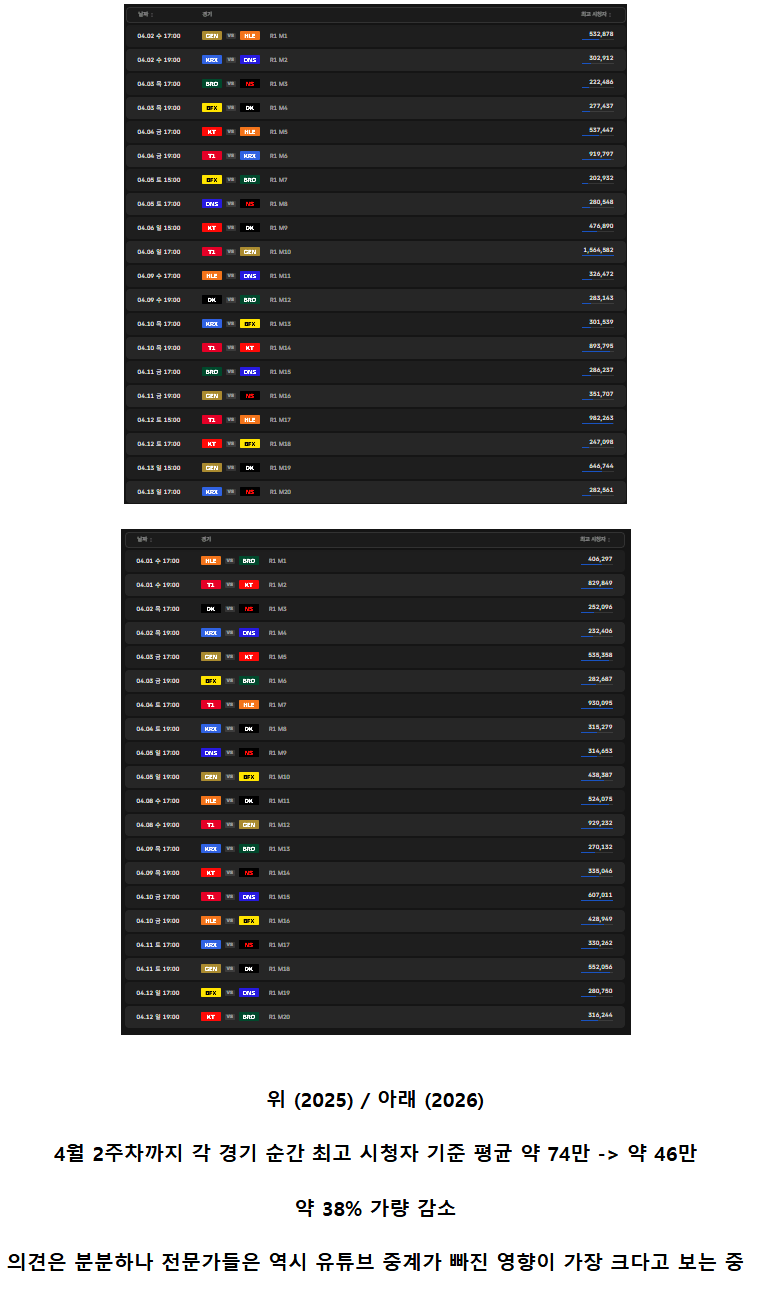Select KRX badge in T1 vs KRX match

pyautogui.click(x=249, y=155)
